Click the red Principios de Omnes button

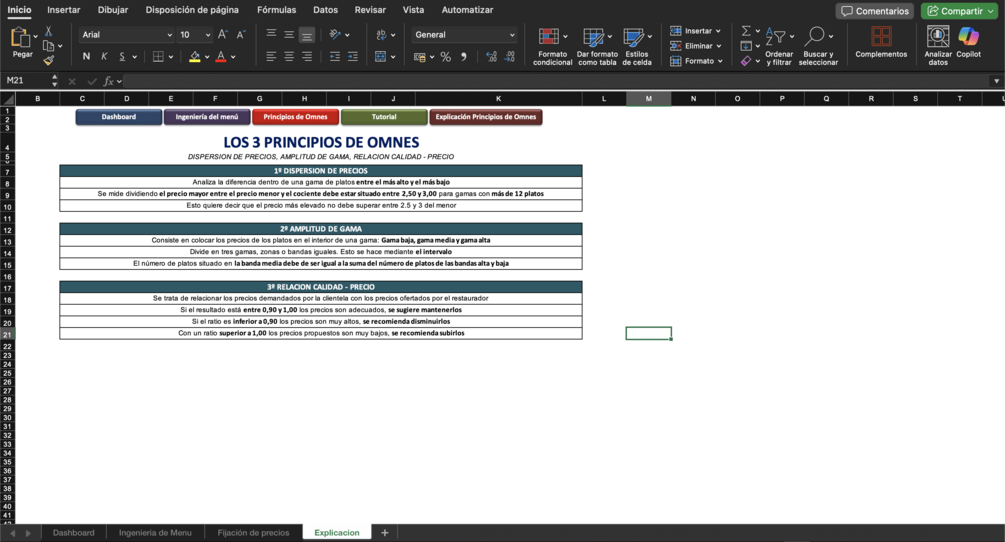pyautogui.click(x=295, y=117)
